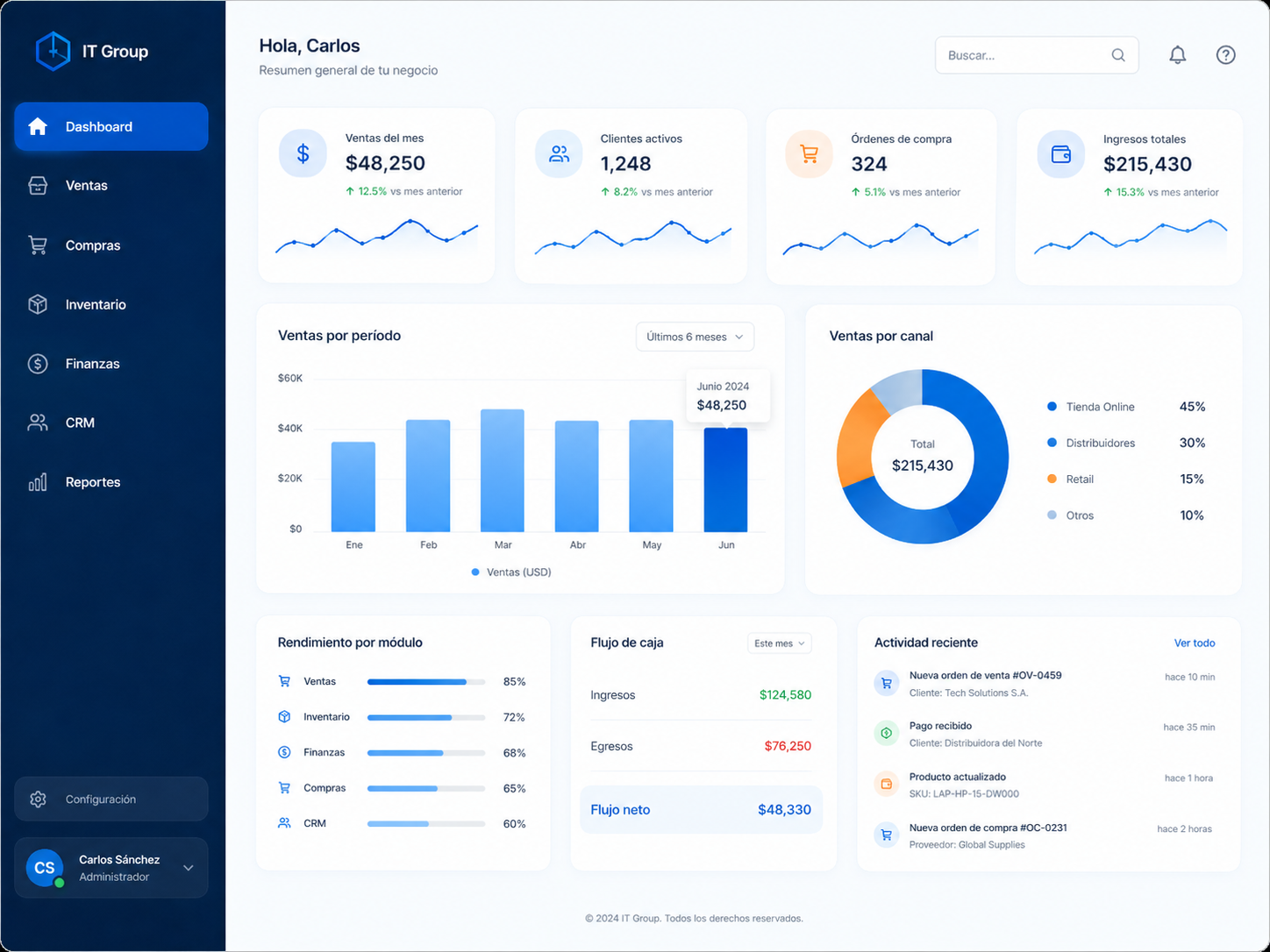Click the people icon beside CRM in Rendimiento
The height and width of the screenshot is (952, 1270).
[284, 823]
